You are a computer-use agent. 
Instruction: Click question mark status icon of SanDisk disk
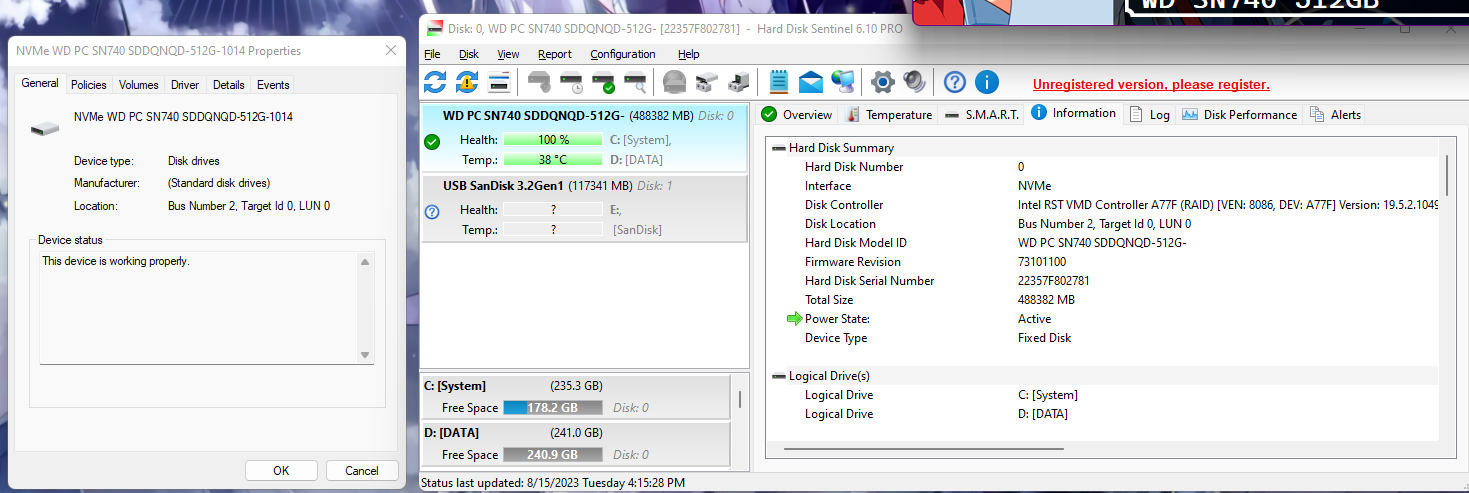[x=432, y=212]
